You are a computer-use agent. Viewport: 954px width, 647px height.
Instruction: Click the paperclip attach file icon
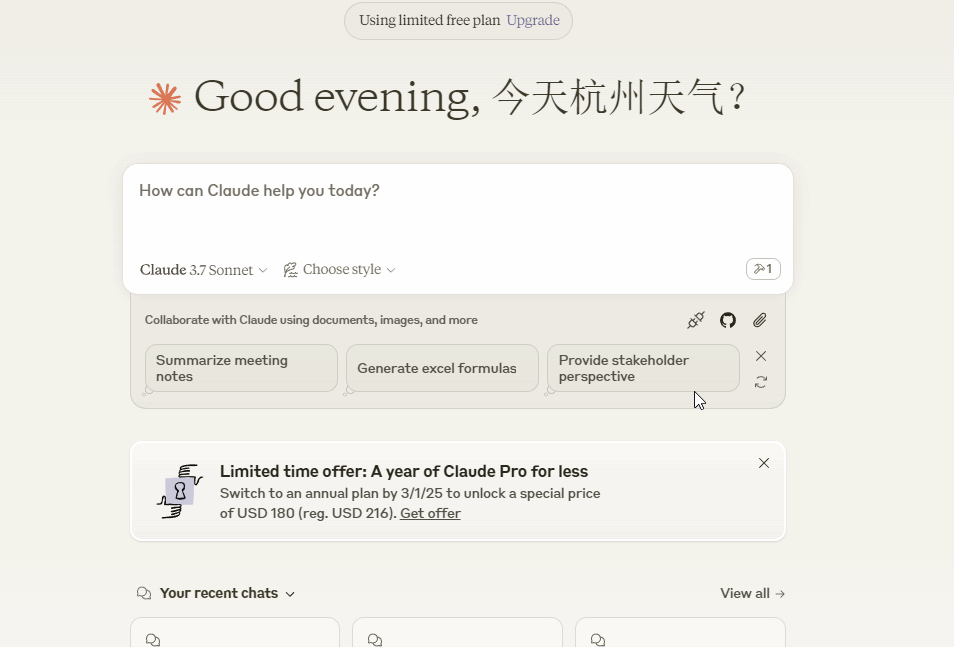(x=759, y=320)
